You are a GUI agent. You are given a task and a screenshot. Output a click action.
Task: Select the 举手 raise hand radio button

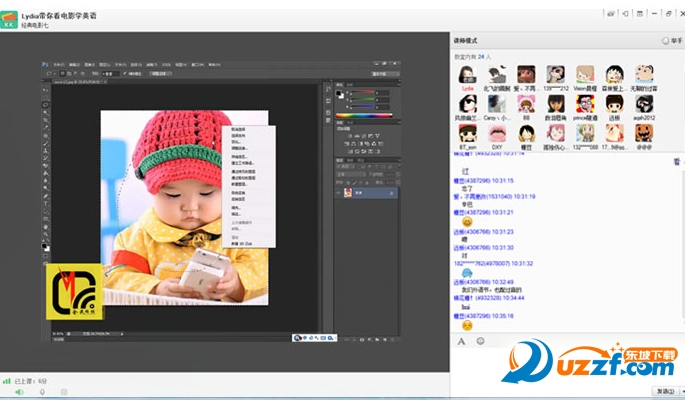[x=665, y=41]
